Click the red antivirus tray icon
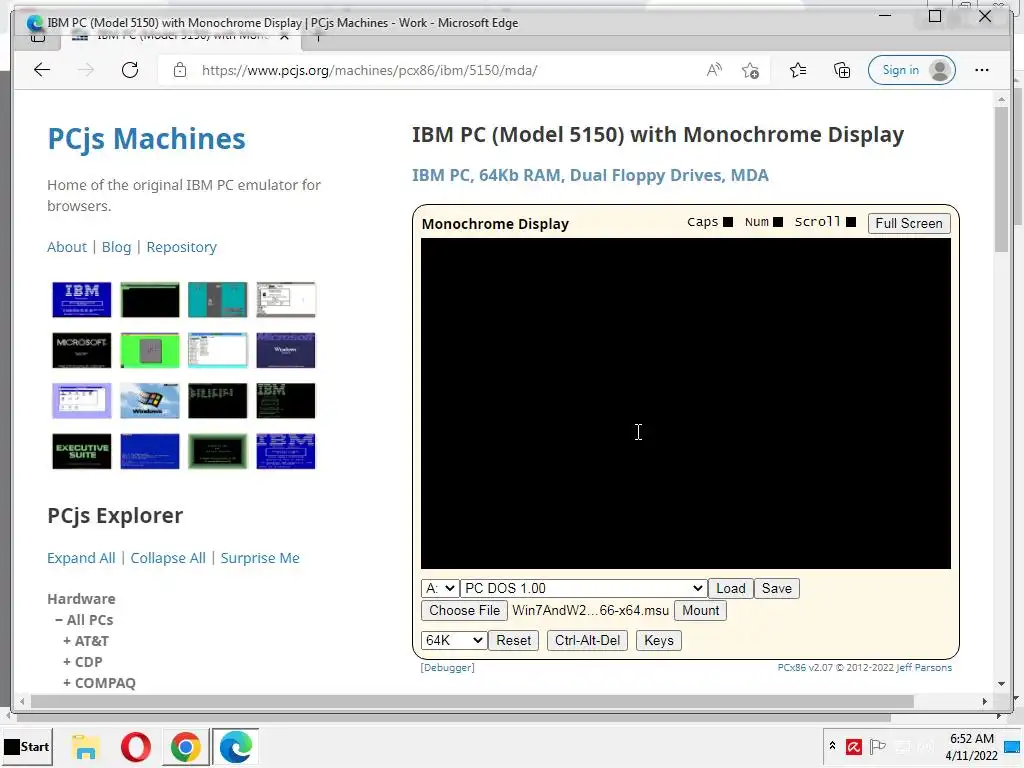Viewport: 1024px width, 768px height. click(x=854, y=746)
